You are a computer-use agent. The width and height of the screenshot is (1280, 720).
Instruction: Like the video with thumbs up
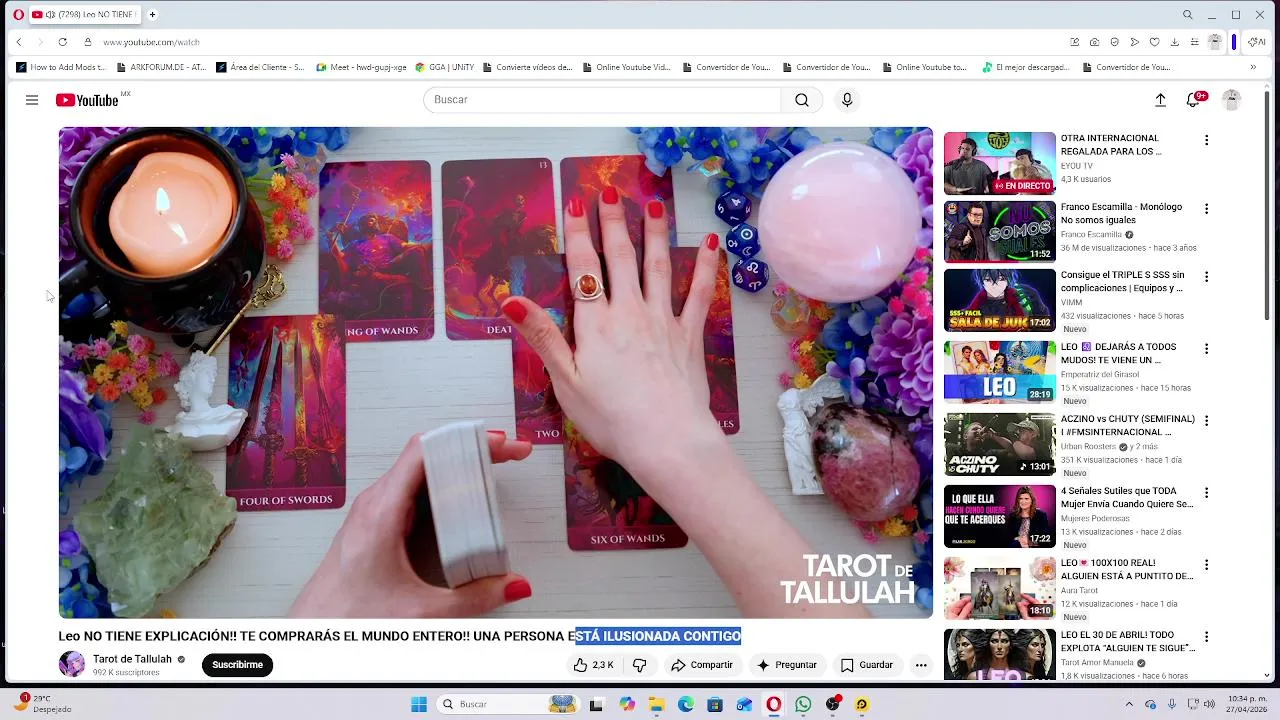click(594, 665)
